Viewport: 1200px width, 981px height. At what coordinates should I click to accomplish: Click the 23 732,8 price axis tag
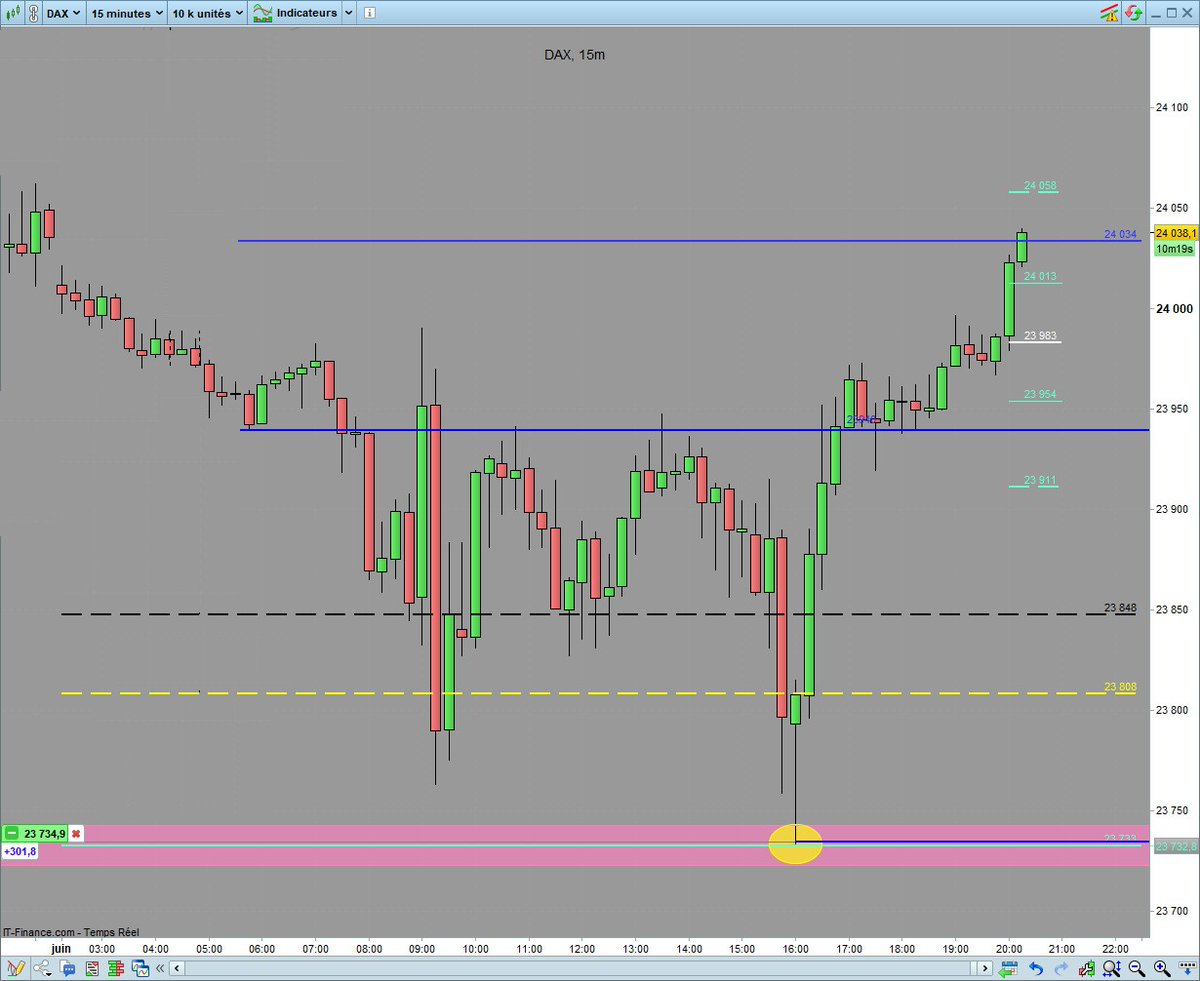pyautogui.click(x=1176, y=846)
